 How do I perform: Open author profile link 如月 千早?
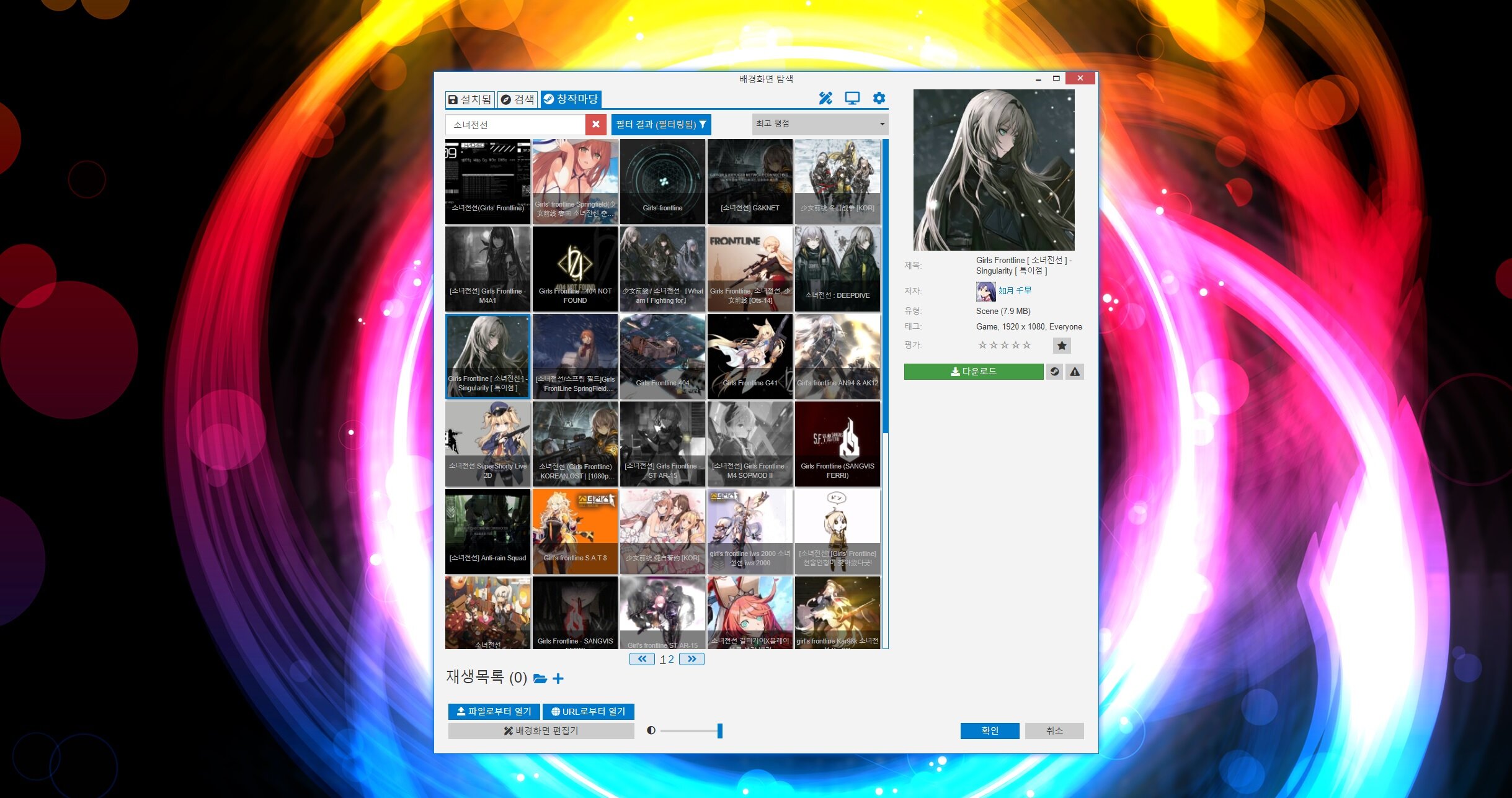tap(1015, 290)
